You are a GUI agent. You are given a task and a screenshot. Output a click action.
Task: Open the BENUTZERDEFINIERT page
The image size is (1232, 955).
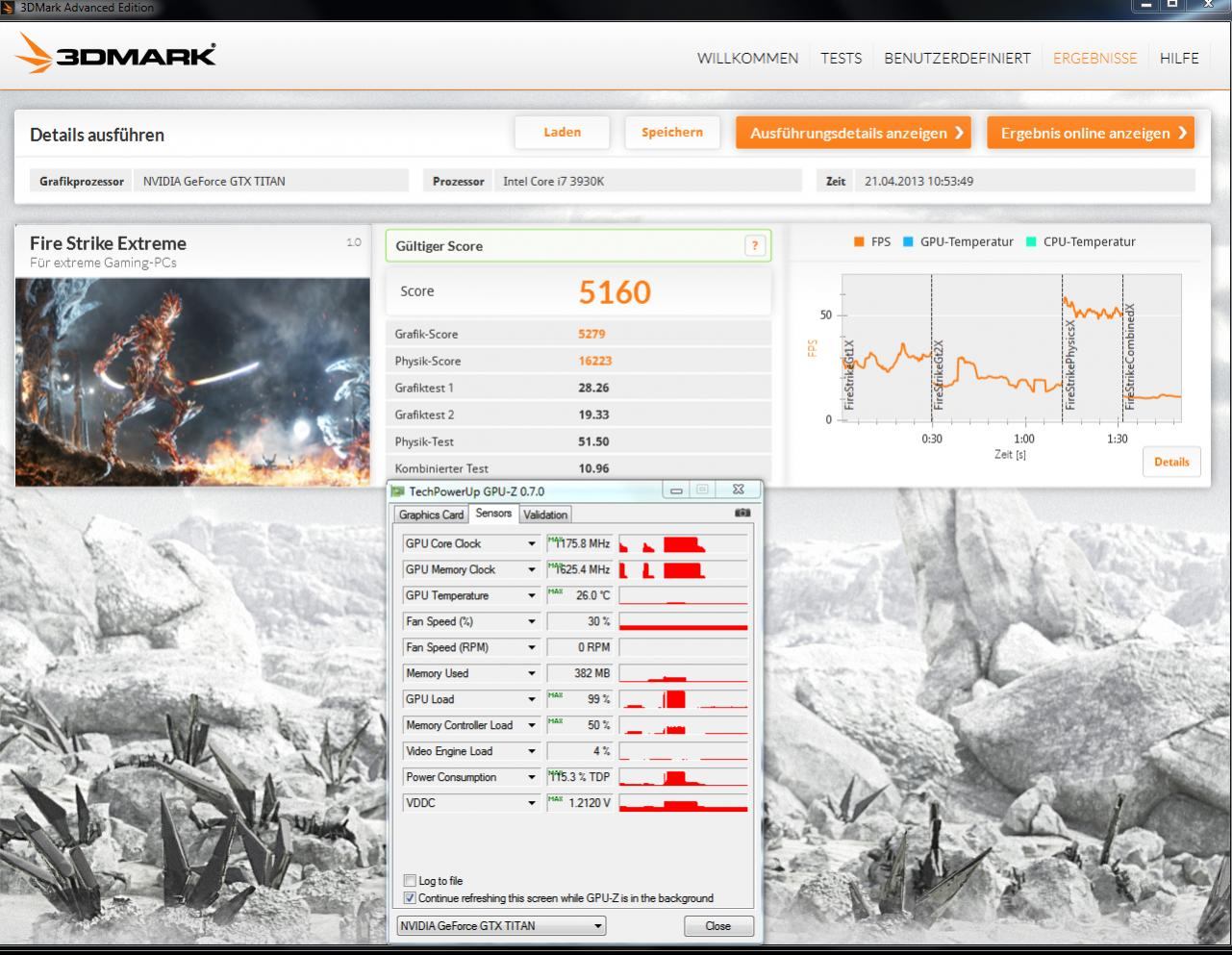(x=957, y=58)
